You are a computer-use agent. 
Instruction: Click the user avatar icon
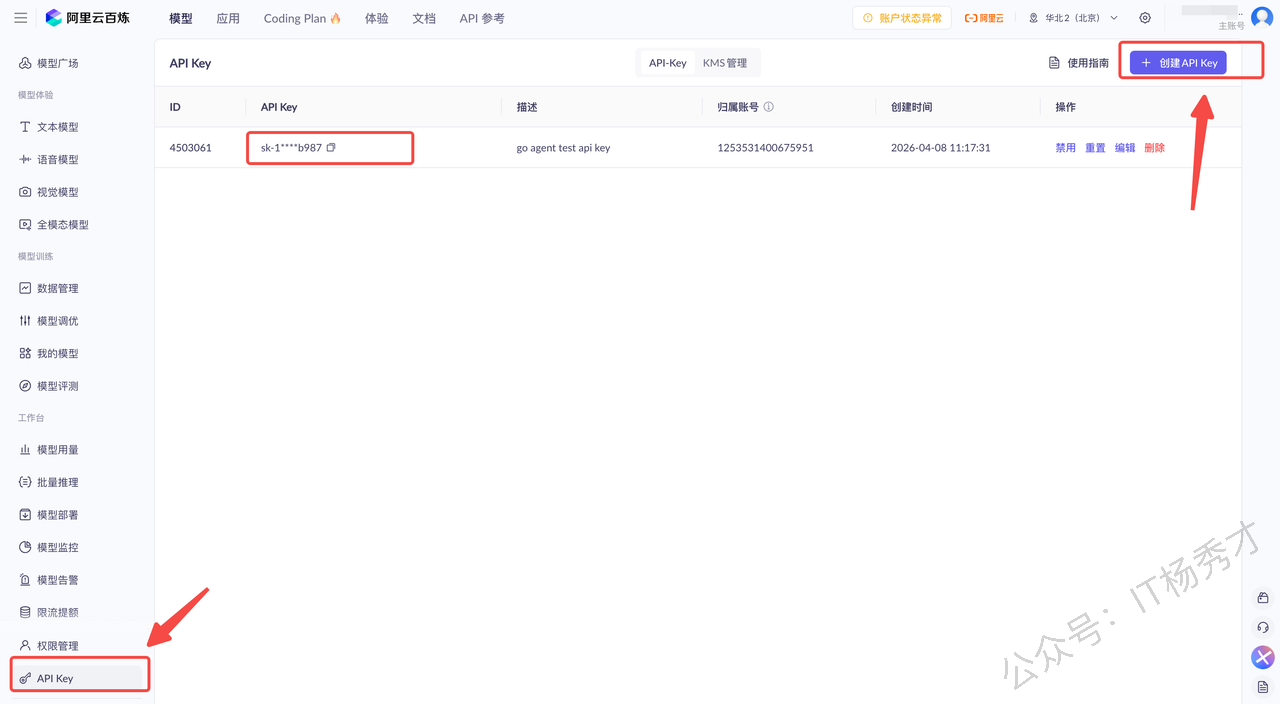pos(1262,17)
